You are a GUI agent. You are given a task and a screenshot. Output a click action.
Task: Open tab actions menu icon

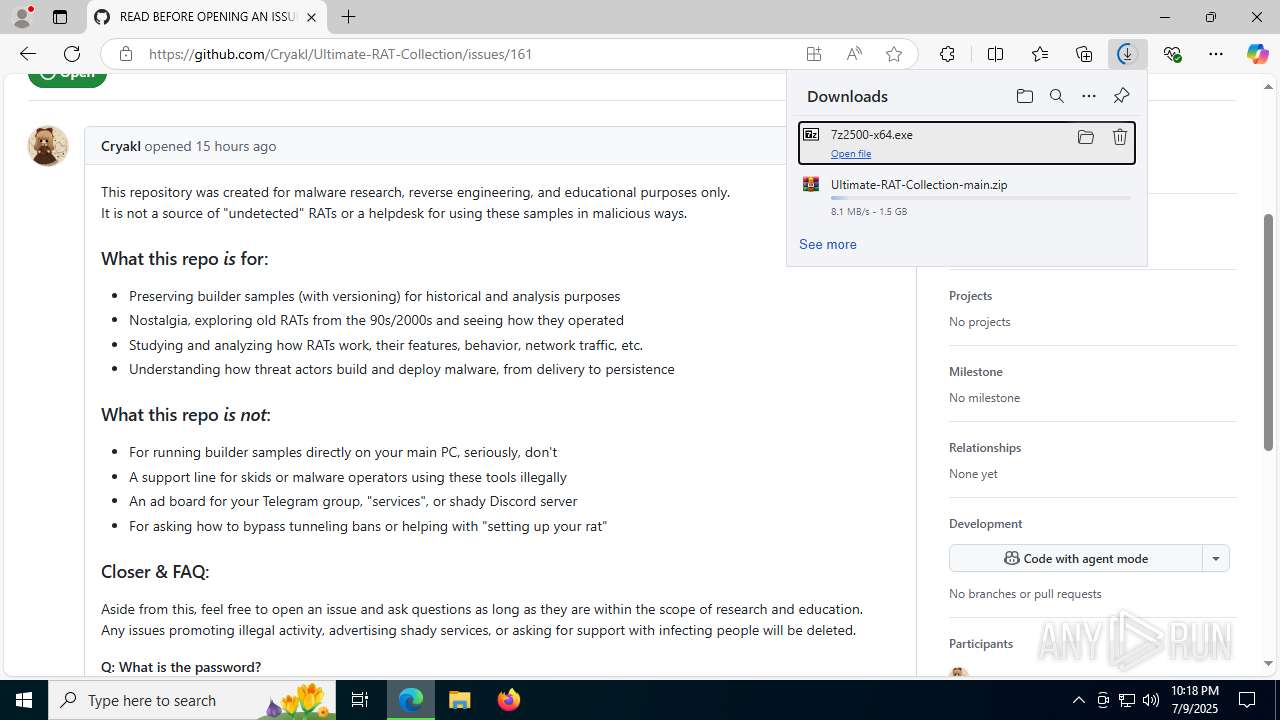(x=60, y=17)
